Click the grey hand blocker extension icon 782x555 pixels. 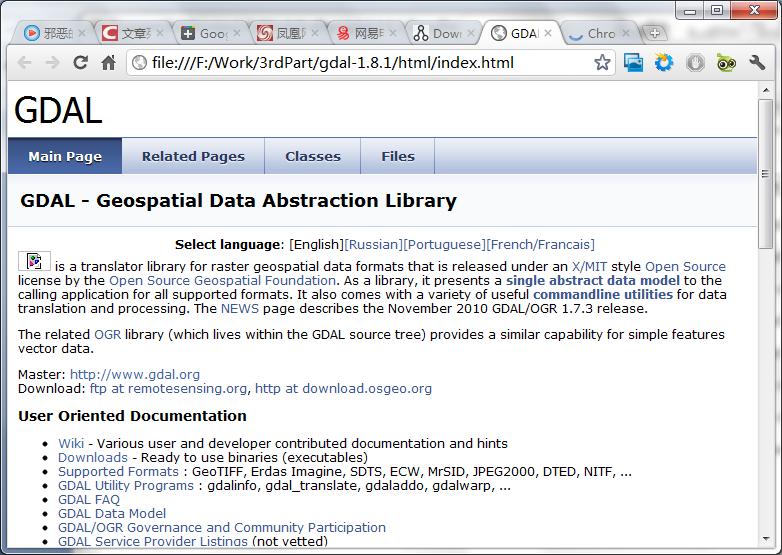695,63
